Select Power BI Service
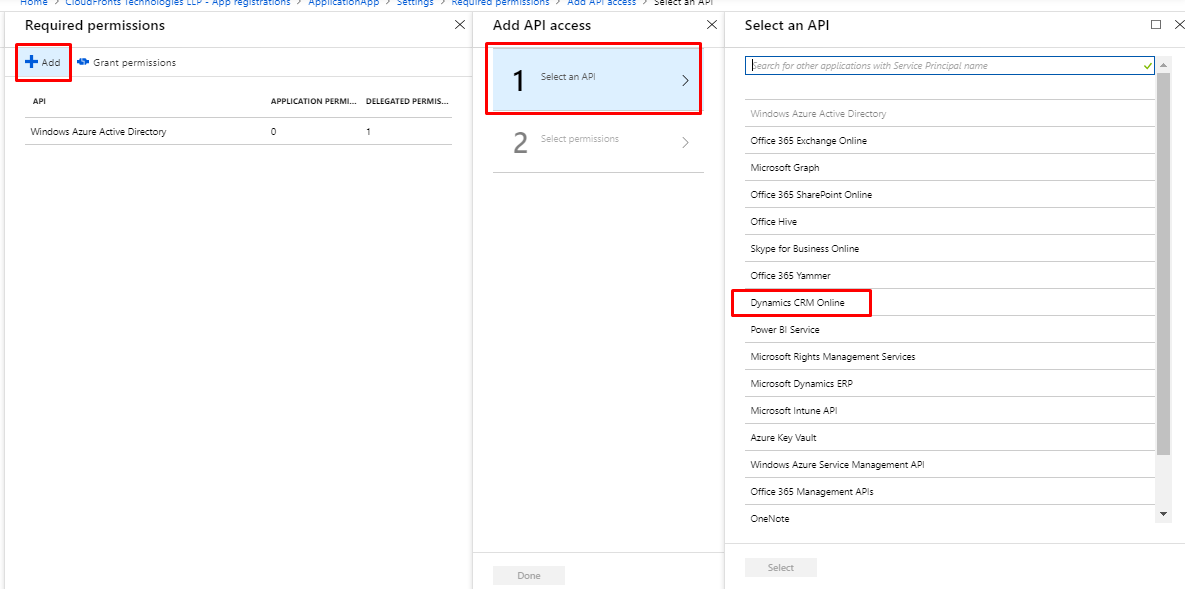Viewport: 1185px width, 589px height. (950, 330)
